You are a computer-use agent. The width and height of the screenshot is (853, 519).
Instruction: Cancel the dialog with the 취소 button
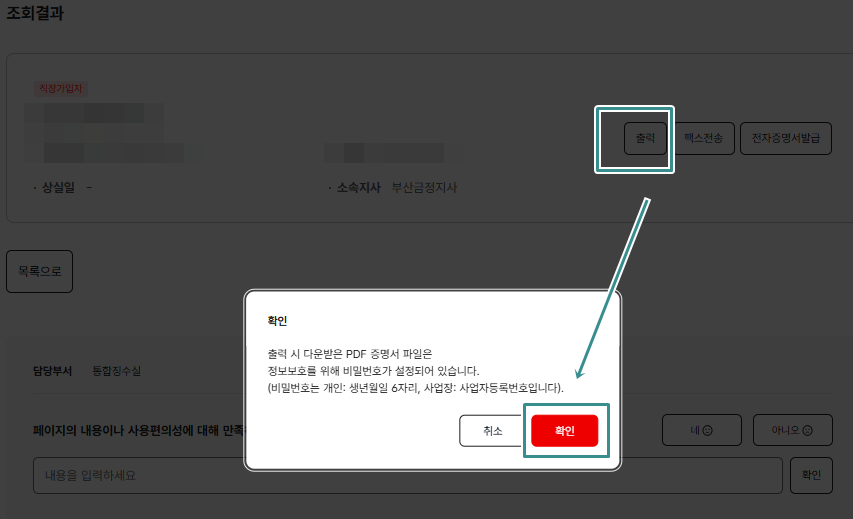point(492,431)
